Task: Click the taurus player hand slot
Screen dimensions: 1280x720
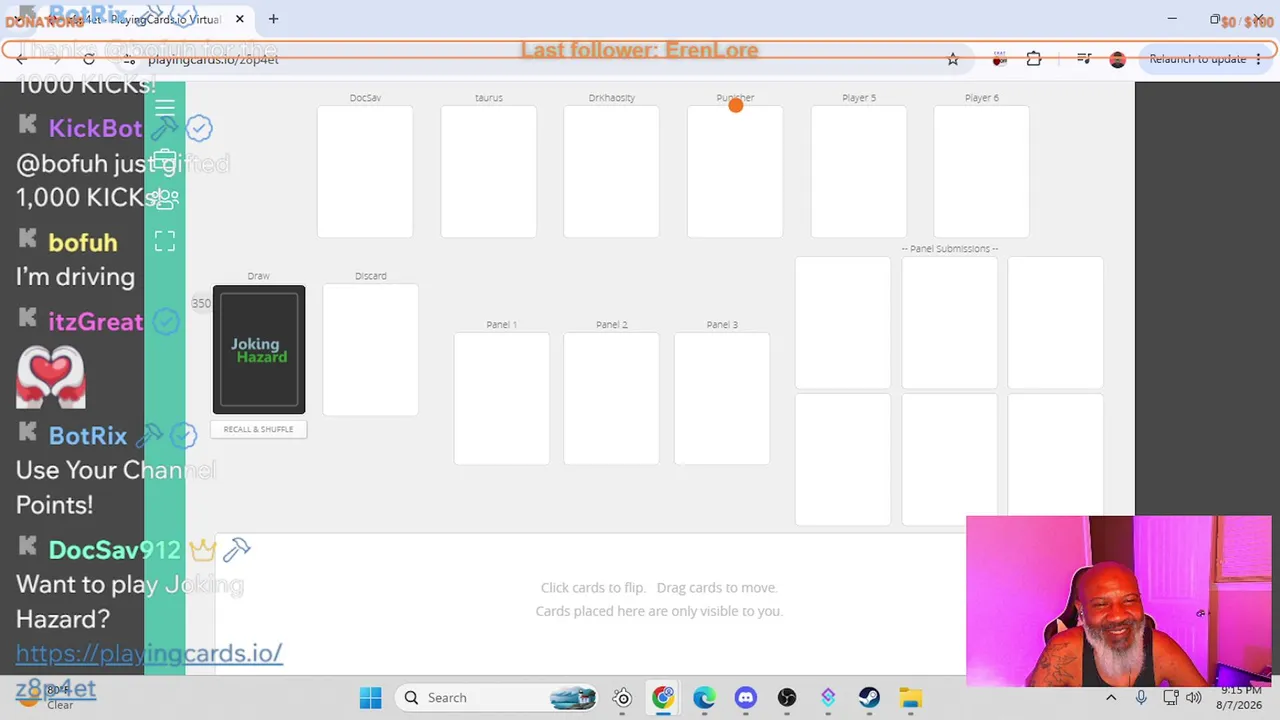Action: tap(488, 172)
